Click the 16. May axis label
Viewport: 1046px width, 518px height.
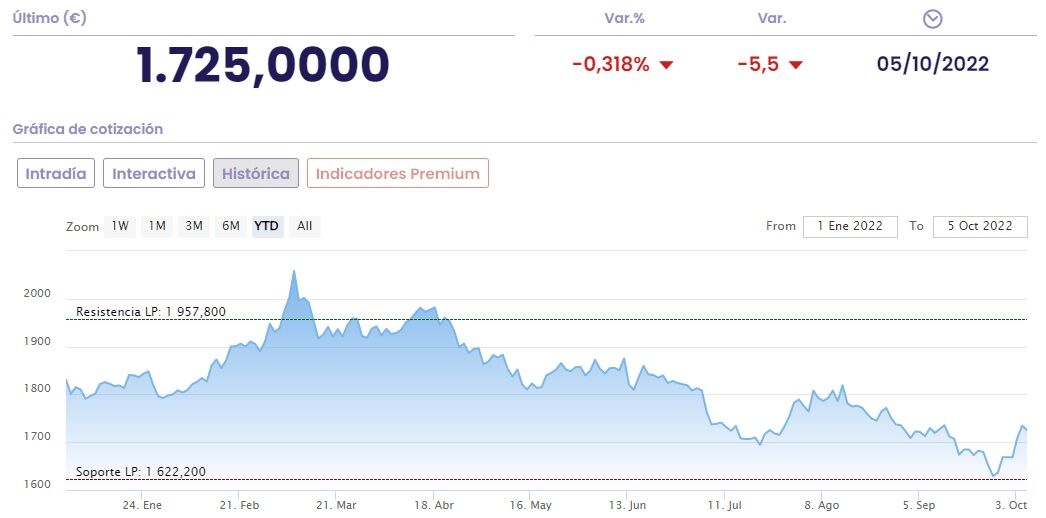pos(530,505)
